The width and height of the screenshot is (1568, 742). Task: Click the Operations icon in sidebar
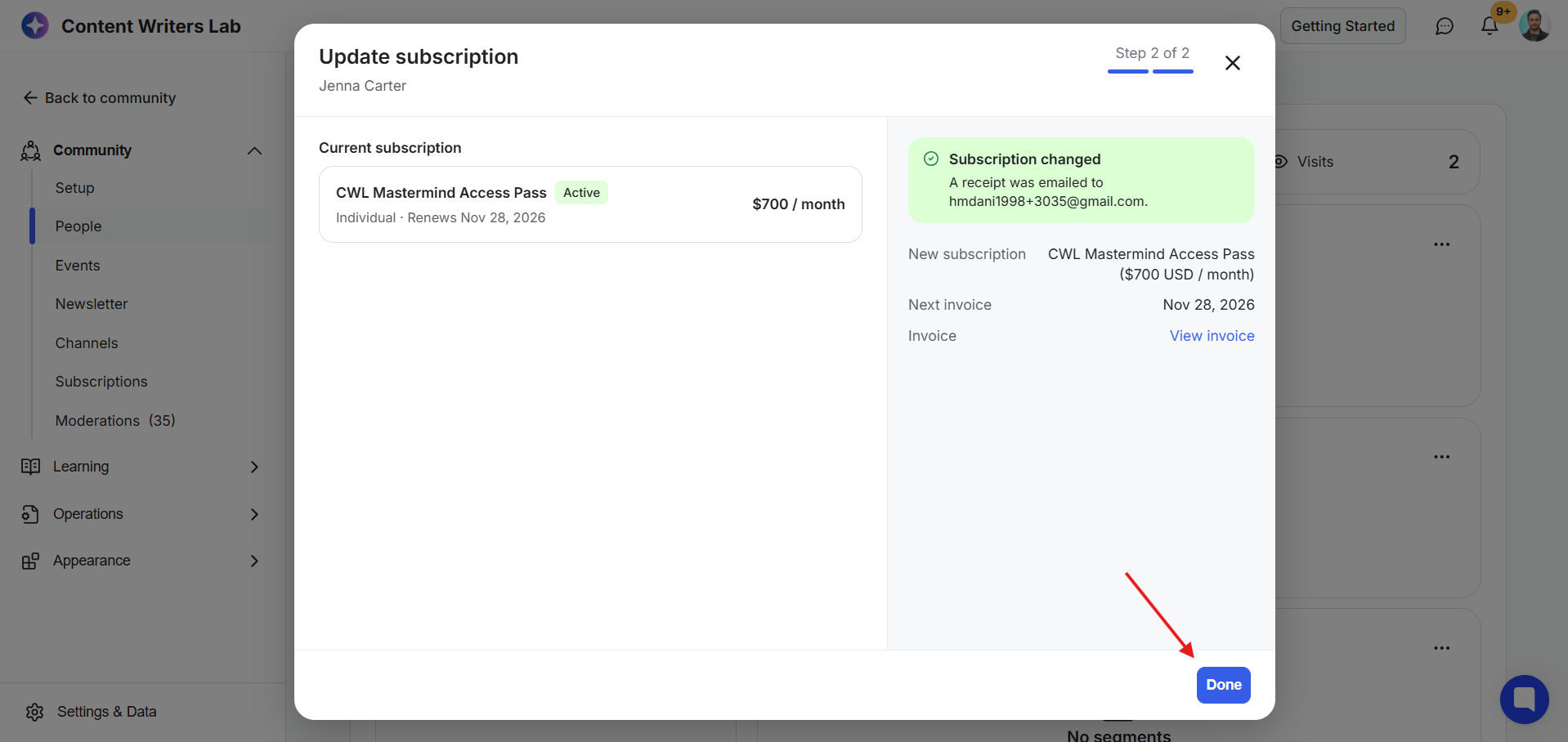(31, 514)
